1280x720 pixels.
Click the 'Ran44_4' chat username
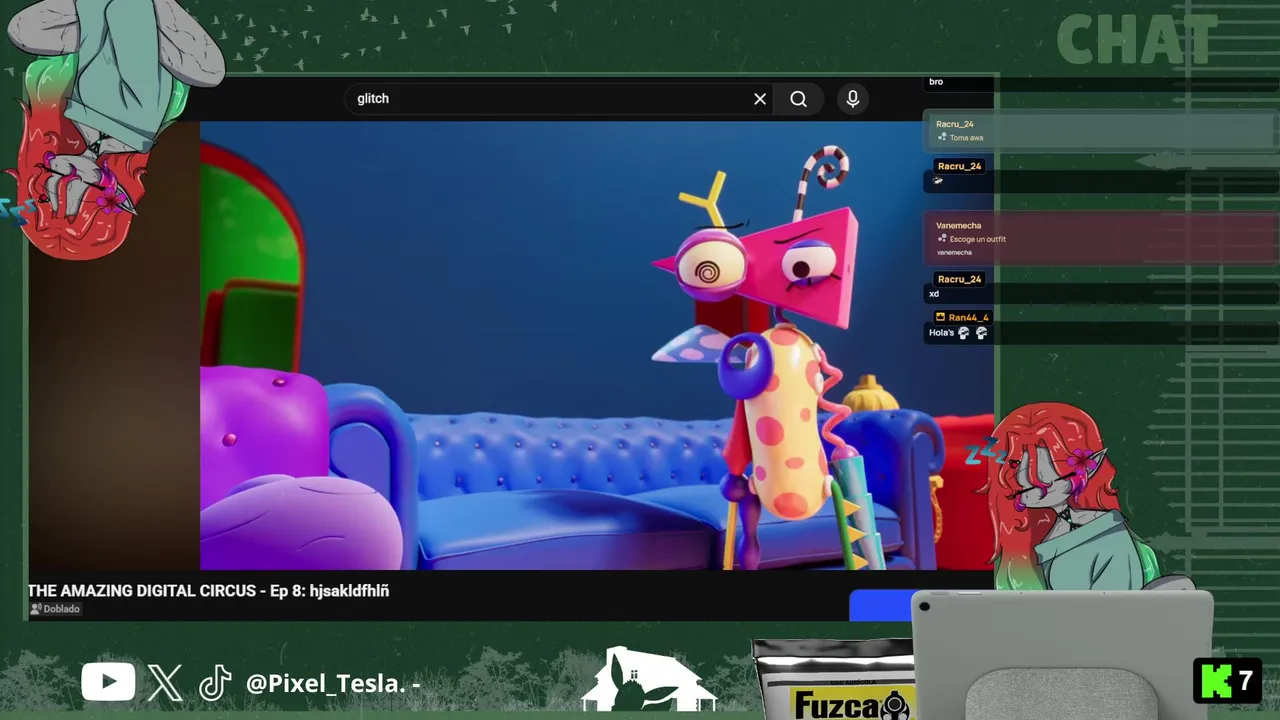[x=968, y=317]
